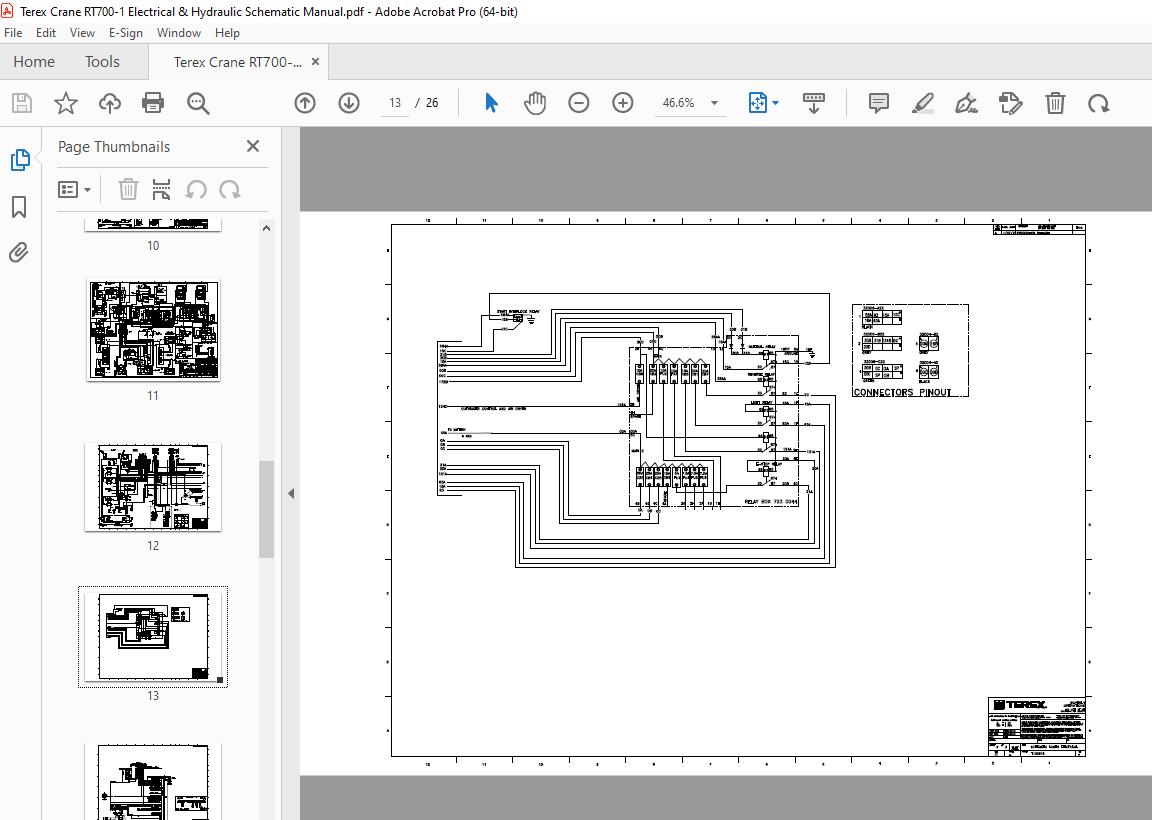The width and height of the screenshot is (1152, 820).
Task: Go to the next page
Action: tap(348, 103)
